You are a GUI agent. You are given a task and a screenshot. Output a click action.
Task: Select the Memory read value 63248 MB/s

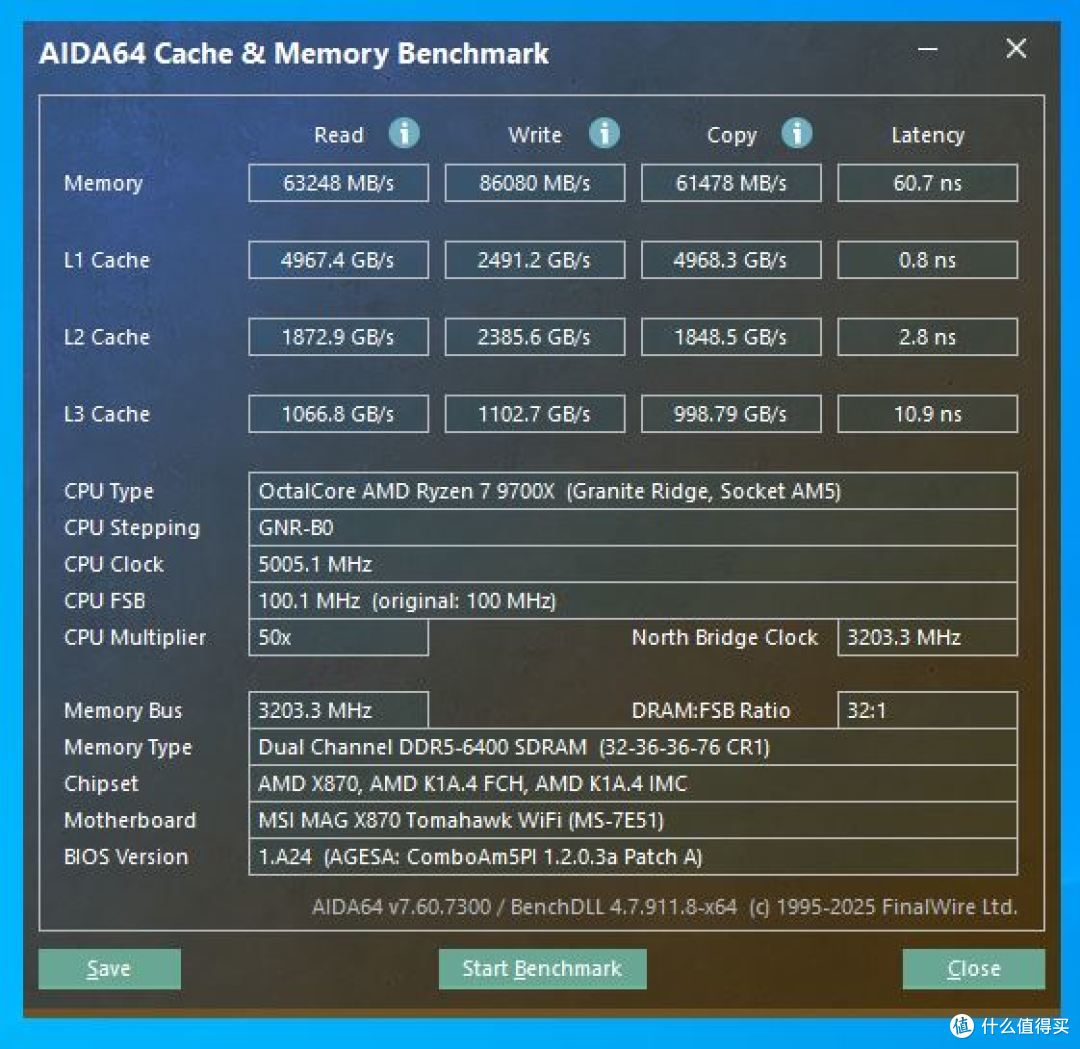(x=338, y=183)
